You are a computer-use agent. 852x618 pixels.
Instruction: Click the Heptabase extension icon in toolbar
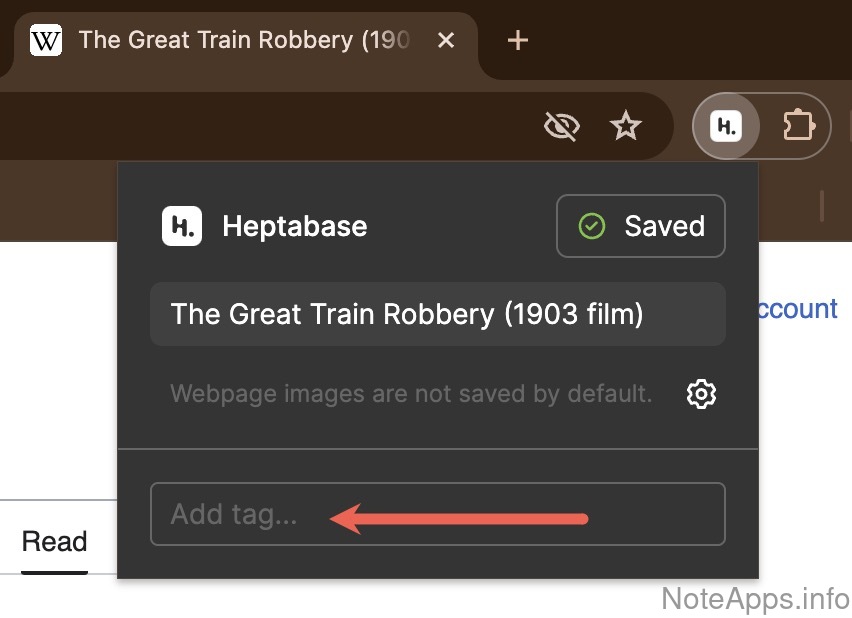tap(726, 126)
